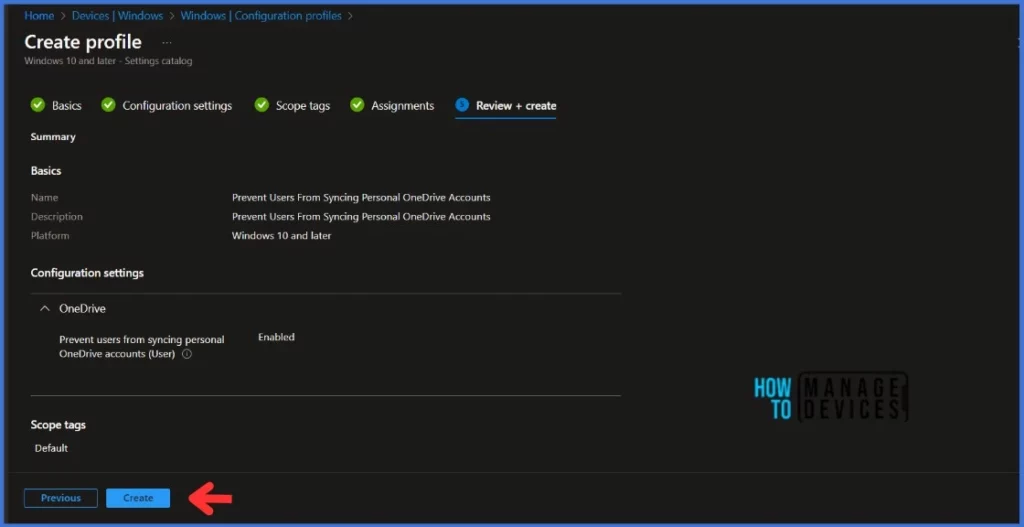
Task: Collapse the OneDrive settings section
Action: pos(44,309)
